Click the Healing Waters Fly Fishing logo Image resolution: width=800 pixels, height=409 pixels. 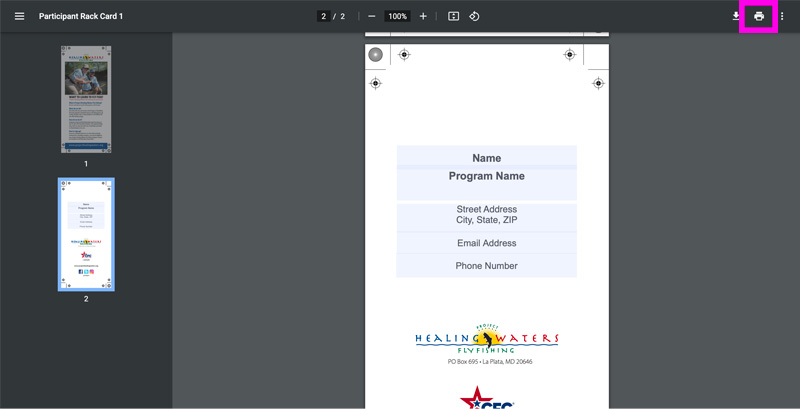487,339
